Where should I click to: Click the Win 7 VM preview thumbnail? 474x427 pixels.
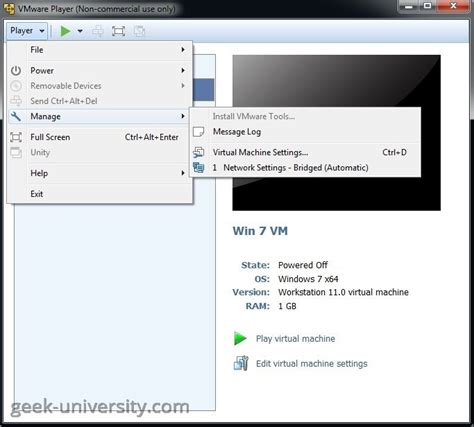click(x=336, y=133)
